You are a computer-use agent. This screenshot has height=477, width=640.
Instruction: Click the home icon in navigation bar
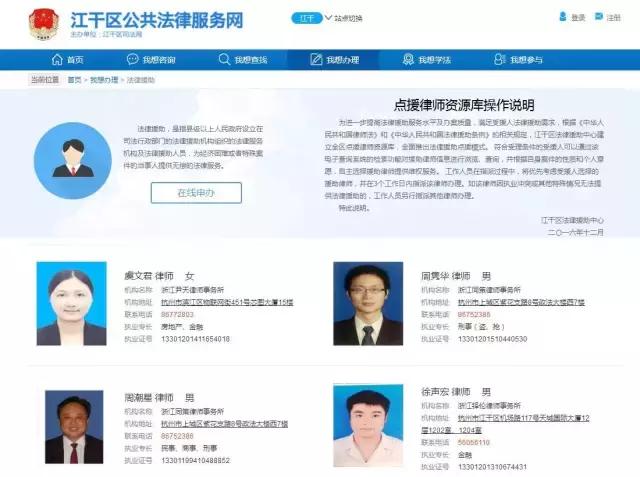57,60
